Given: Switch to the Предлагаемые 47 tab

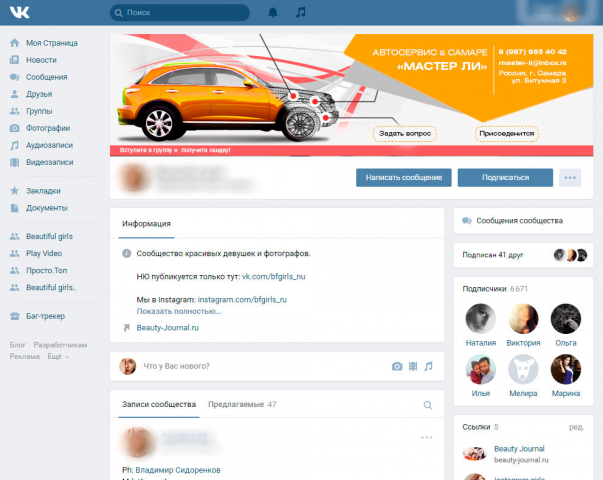Looking at the screenshot, I should tap(242, 404).
